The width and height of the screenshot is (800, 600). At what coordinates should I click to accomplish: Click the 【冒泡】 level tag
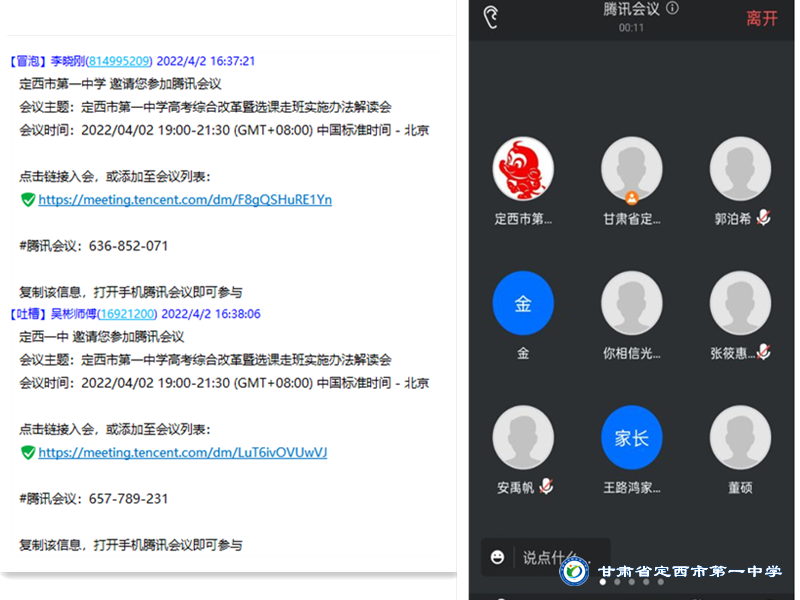(x=28, y=61)
